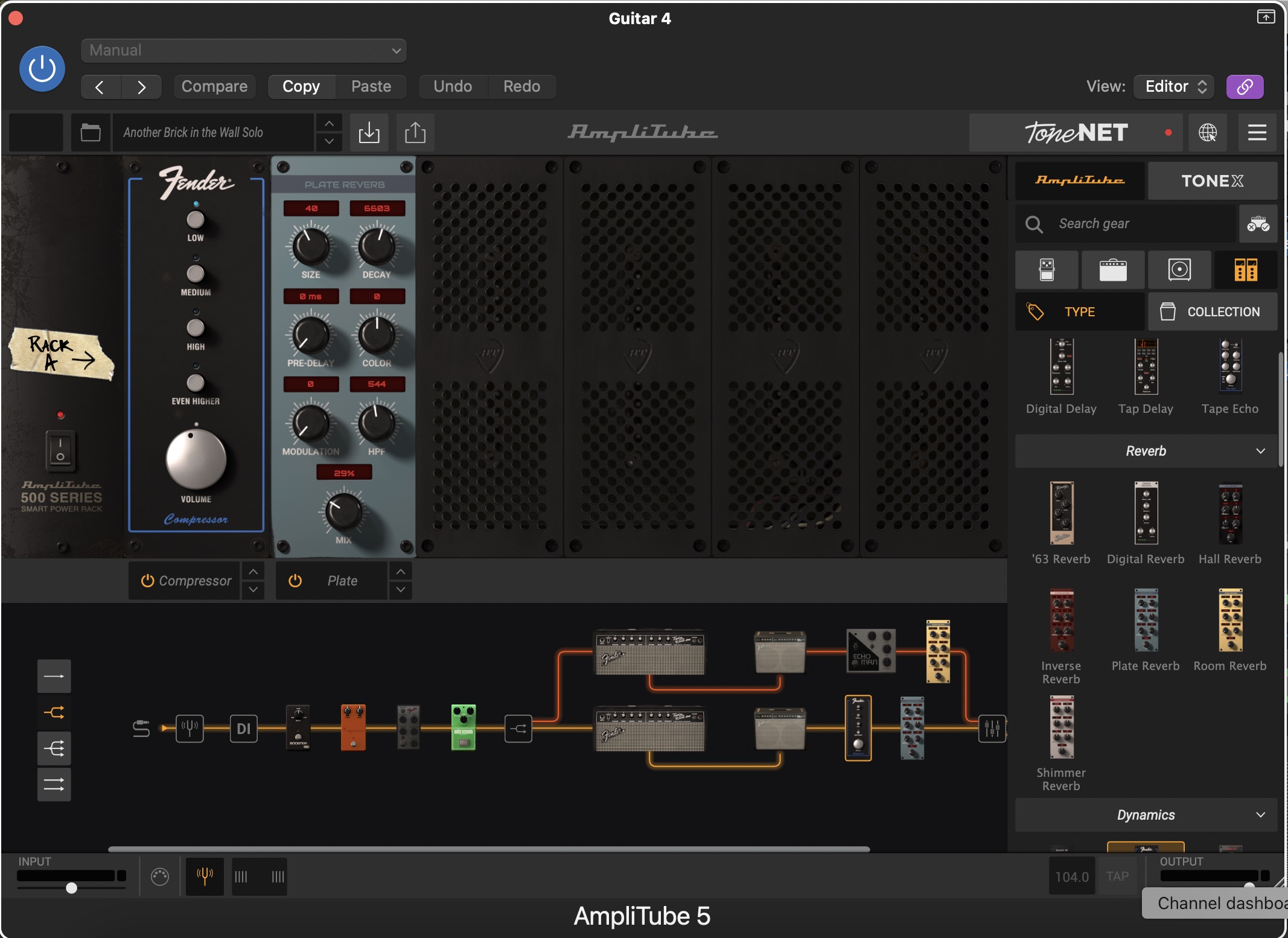Click the palette icon in bottom bar
This screenshot has height=938, width=1288.
[x=160, y=876]
